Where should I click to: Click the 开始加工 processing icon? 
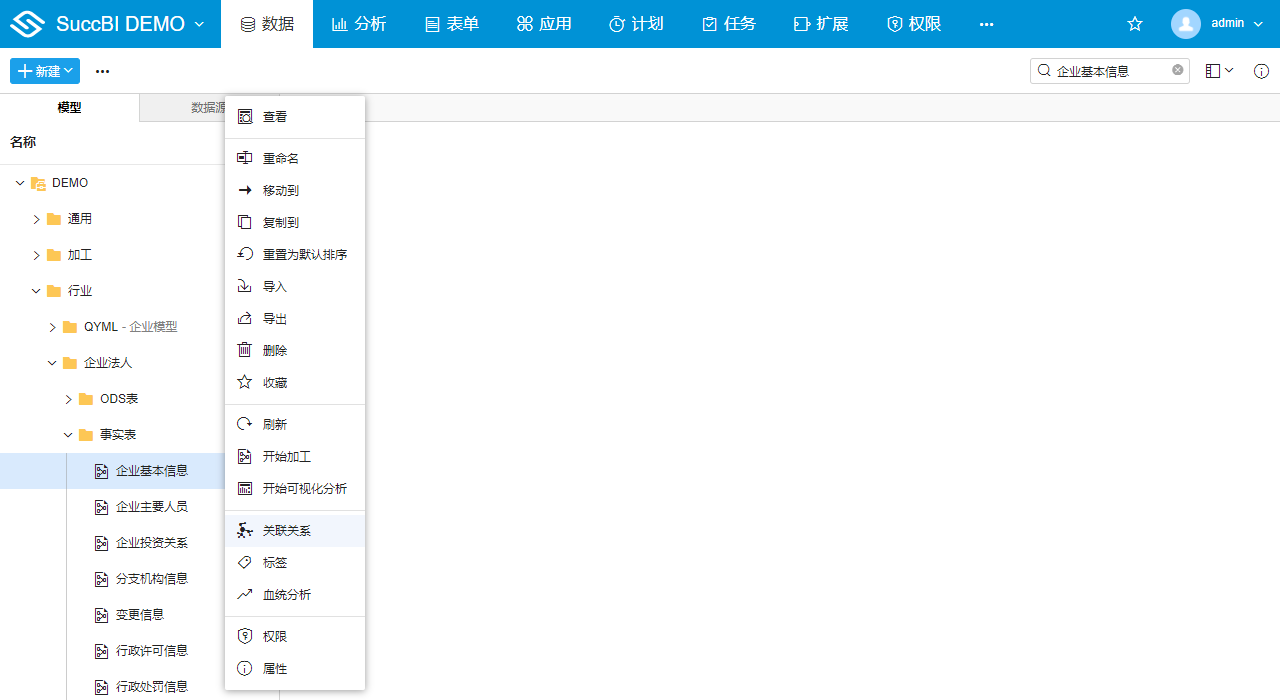pos(245,457)
